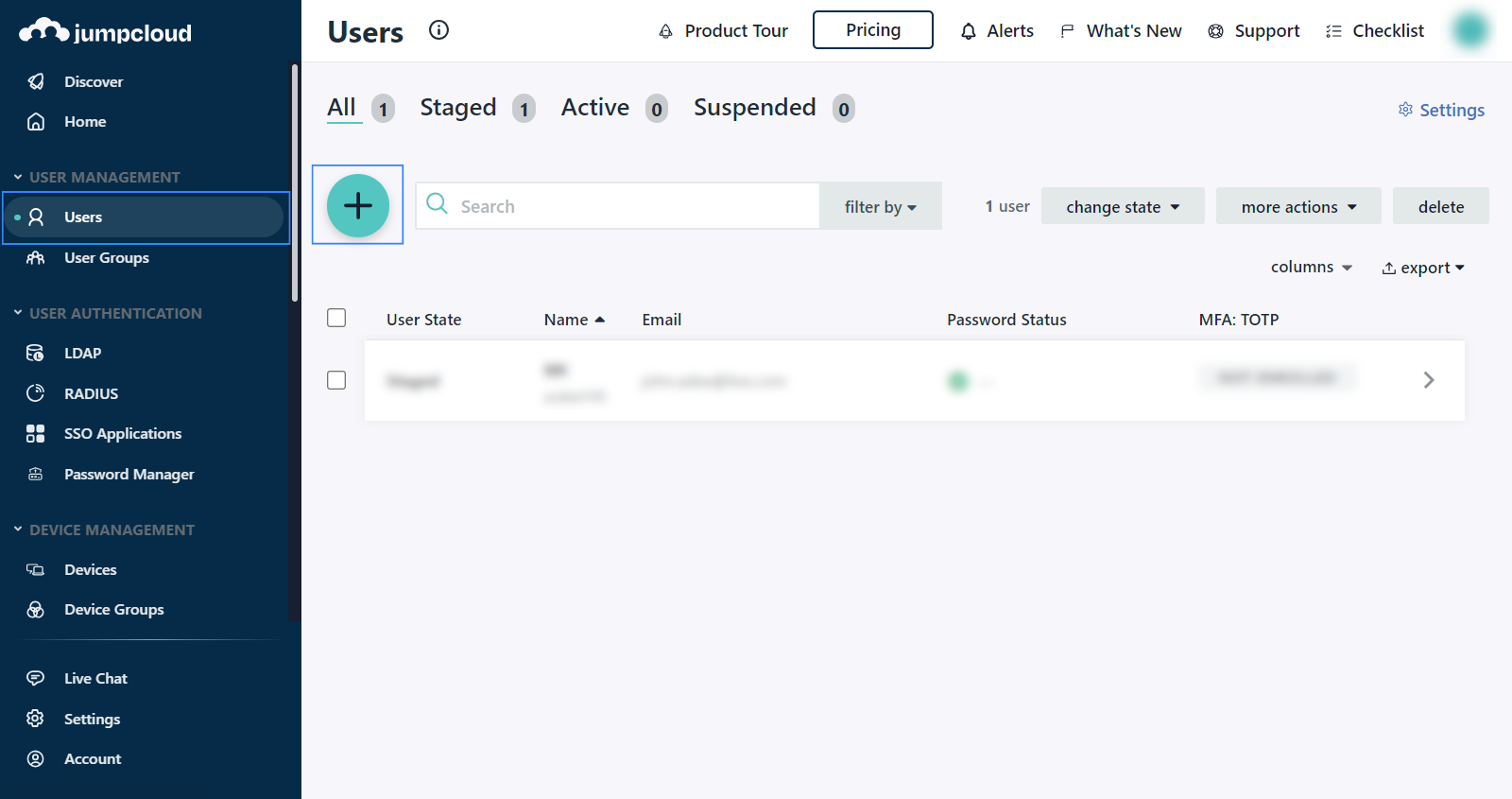Switch to the Suspended tab
The image size is (1512, 799).
[754, 108]
